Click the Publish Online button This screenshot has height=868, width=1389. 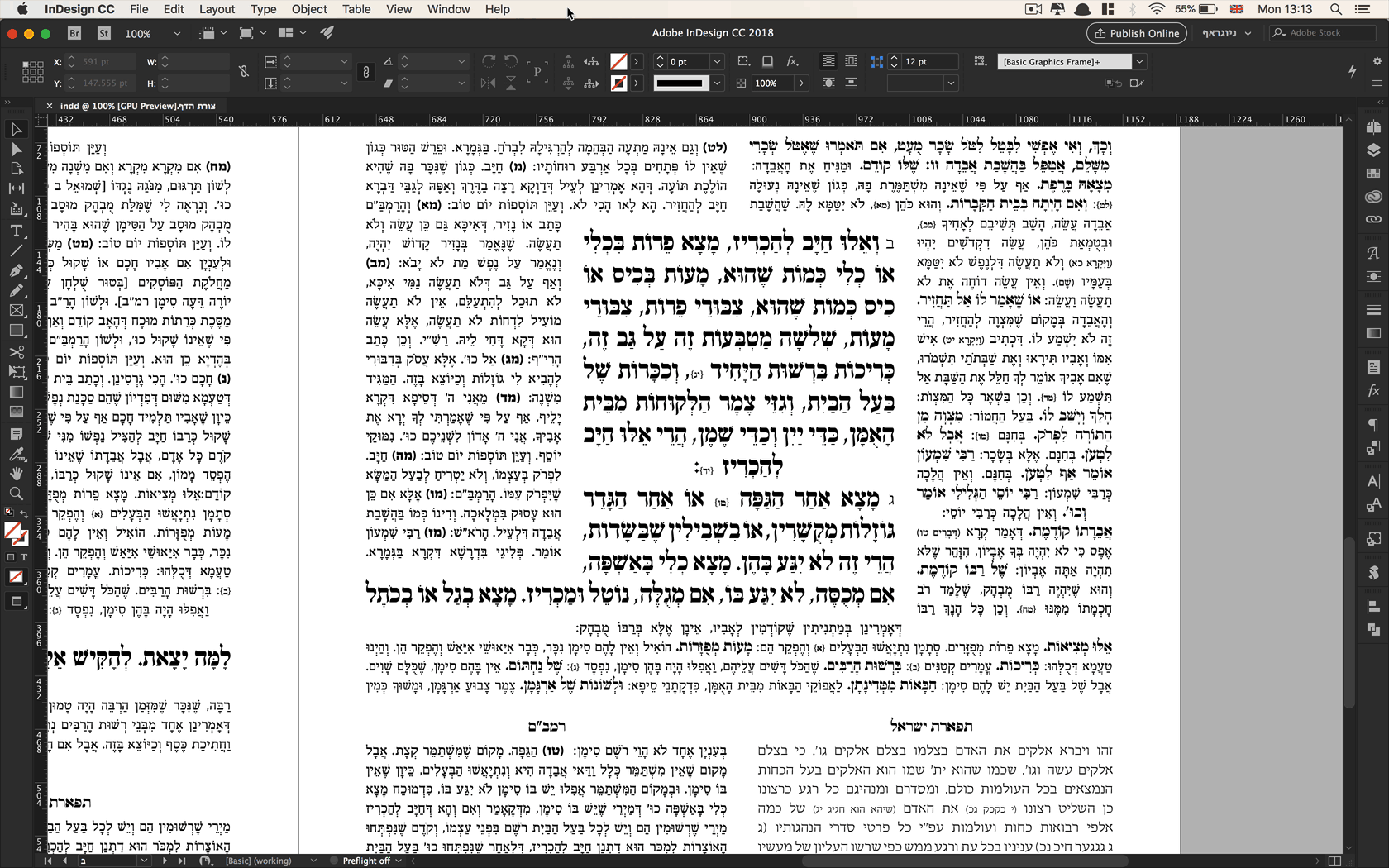click(1137, 33)
